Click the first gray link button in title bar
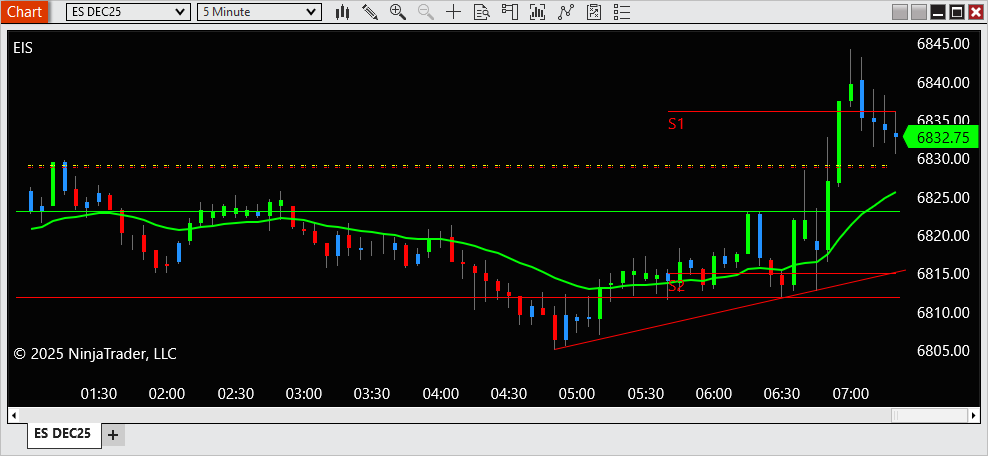The height and width of the screenshot is (456, 988). 901,11
